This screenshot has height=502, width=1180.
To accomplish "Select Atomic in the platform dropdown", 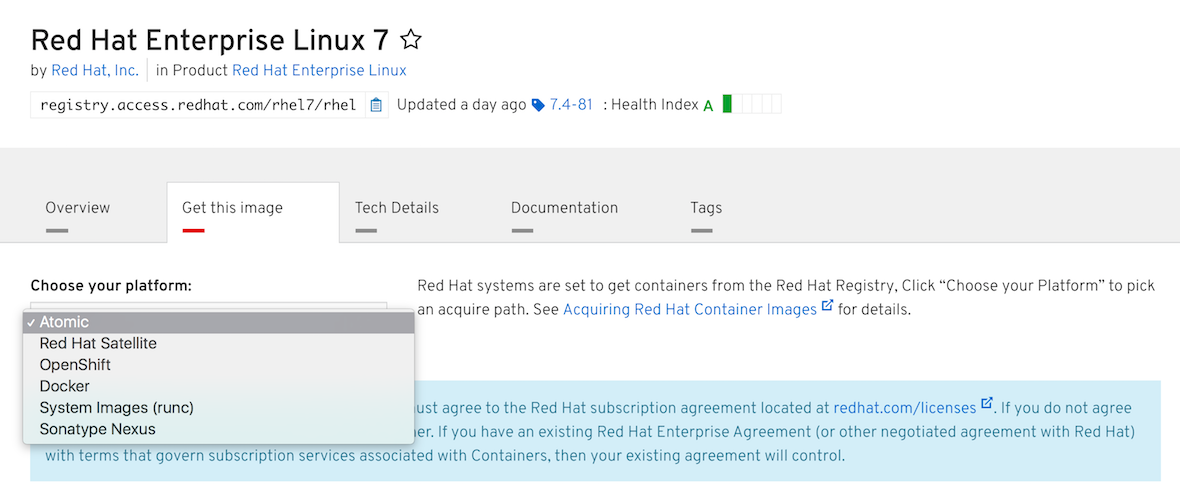I will pos(218,322).
